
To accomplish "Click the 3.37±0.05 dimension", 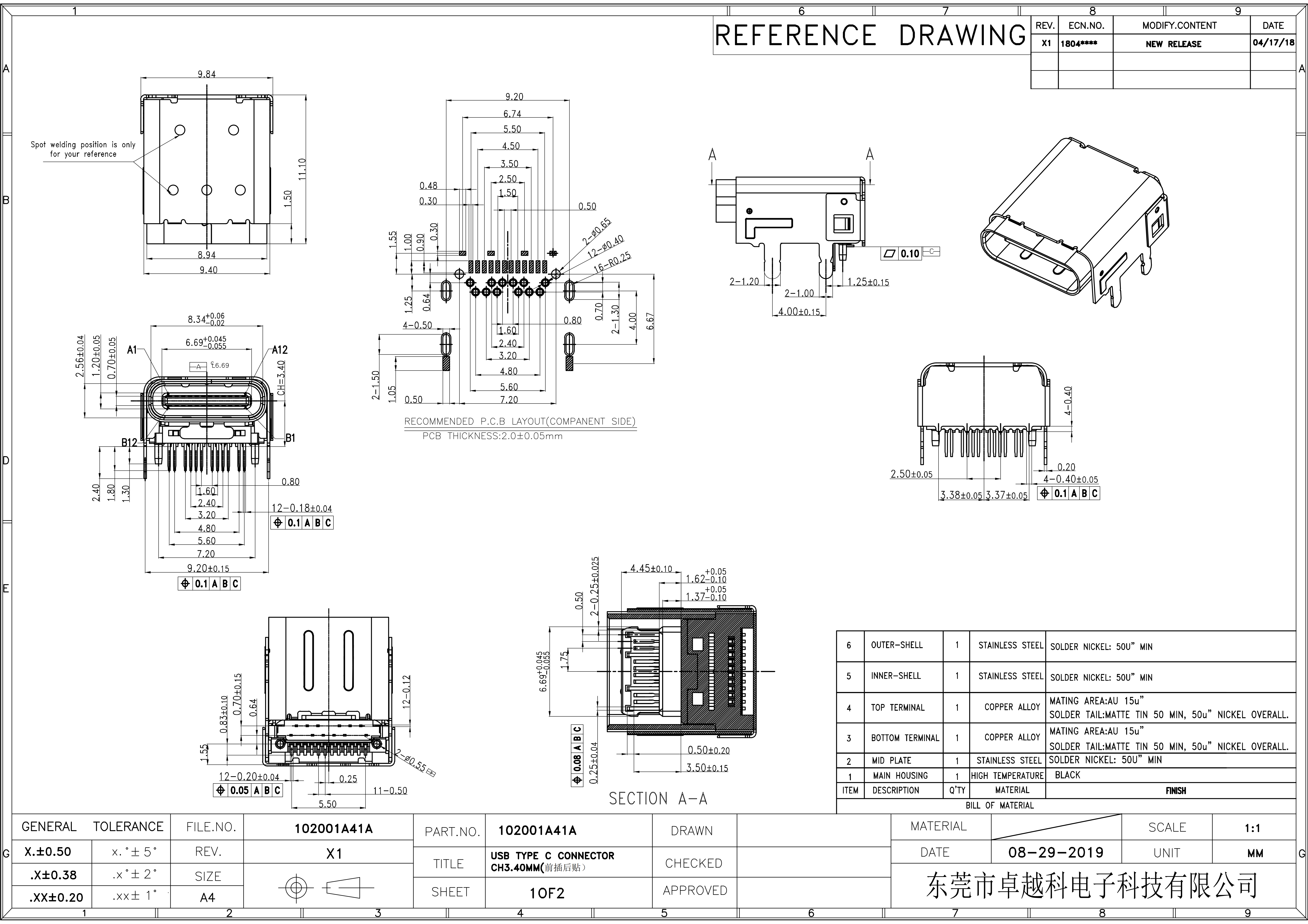I will click(1007, 495).
